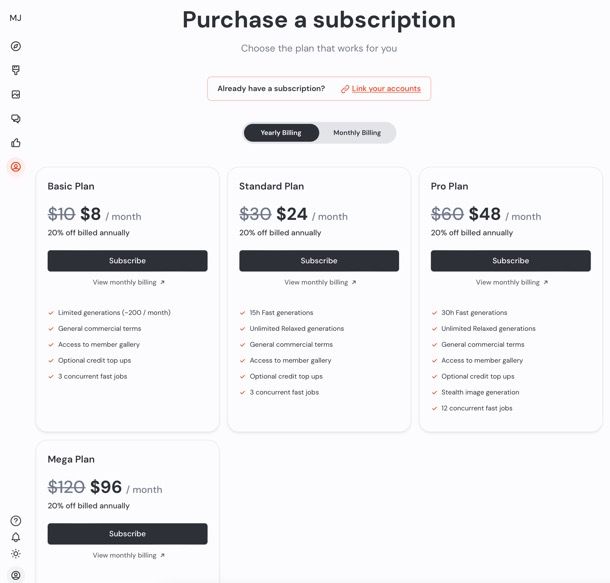Open the Create paintbrush icon in sidebar
Viewport: 610px width, 583px height.
coord(16,70)
